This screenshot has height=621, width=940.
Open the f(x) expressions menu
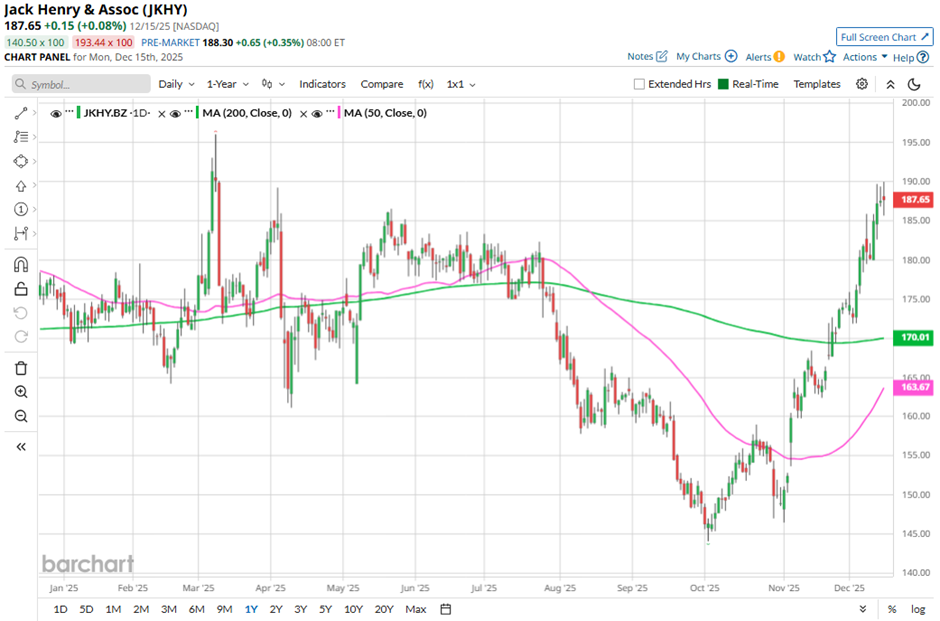[x=426, y=85]
